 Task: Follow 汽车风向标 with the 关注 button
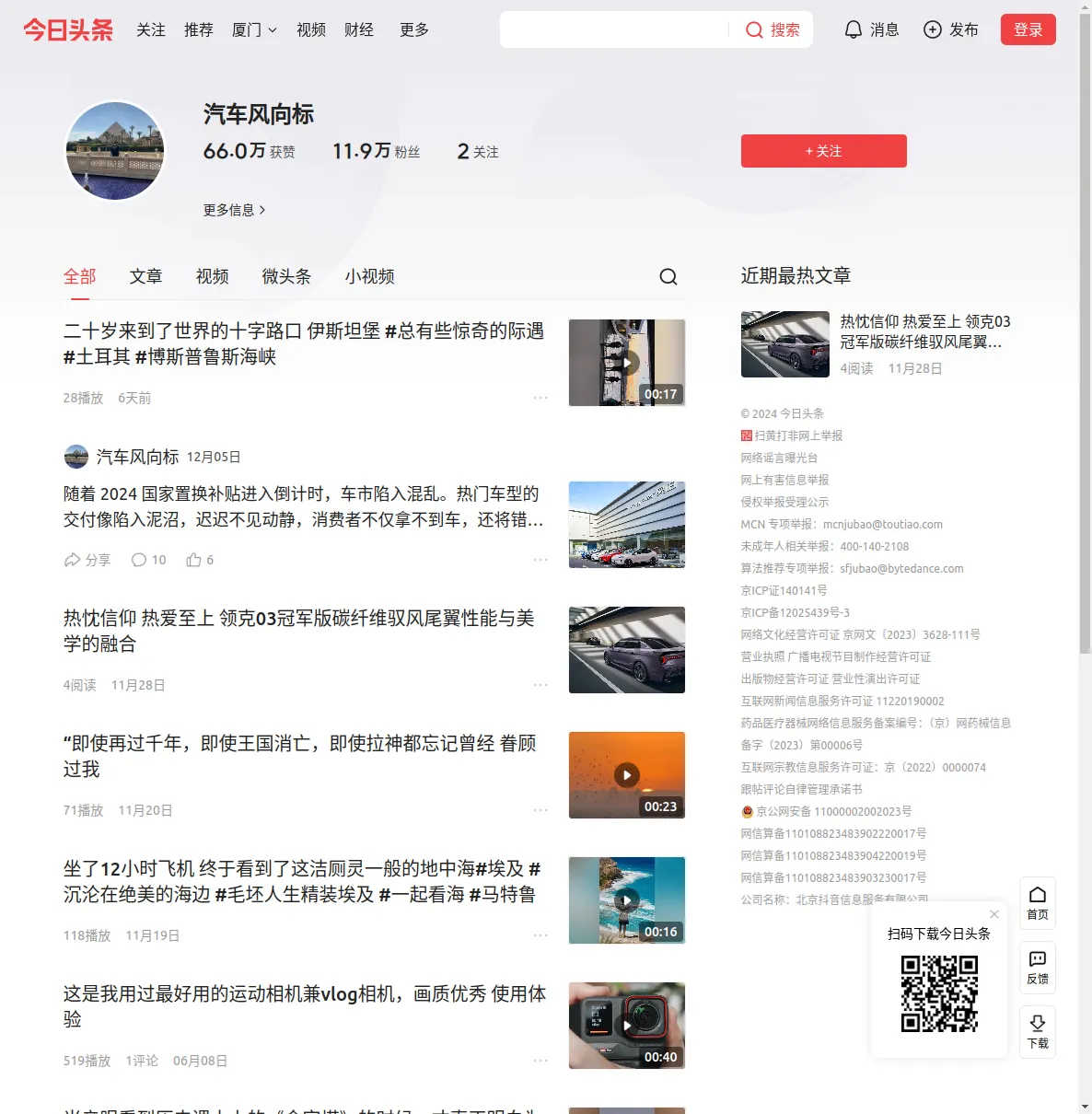pyautogui.click(x=824, y=151)
